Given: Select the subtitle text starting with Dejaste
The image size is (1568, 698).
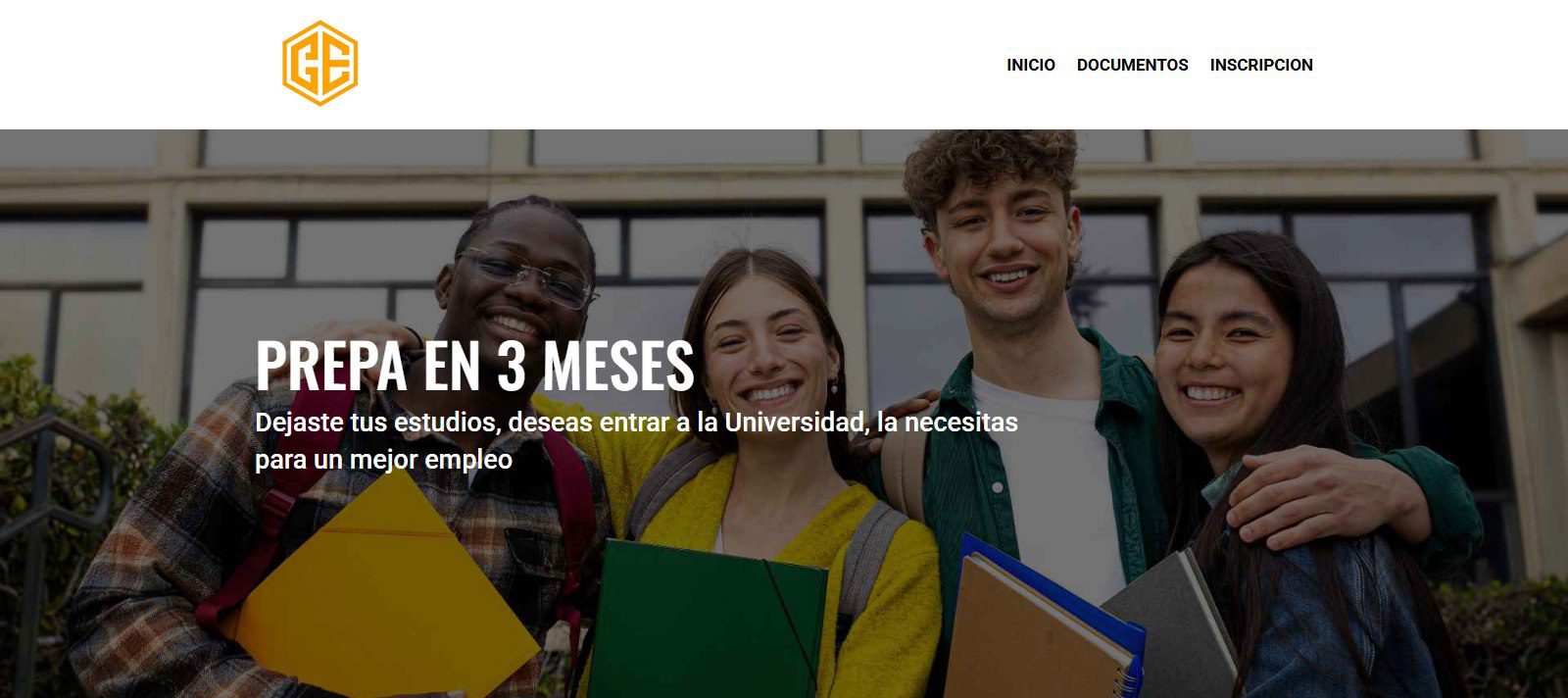Looking at the screenshot, I should (x=636, y=440).
